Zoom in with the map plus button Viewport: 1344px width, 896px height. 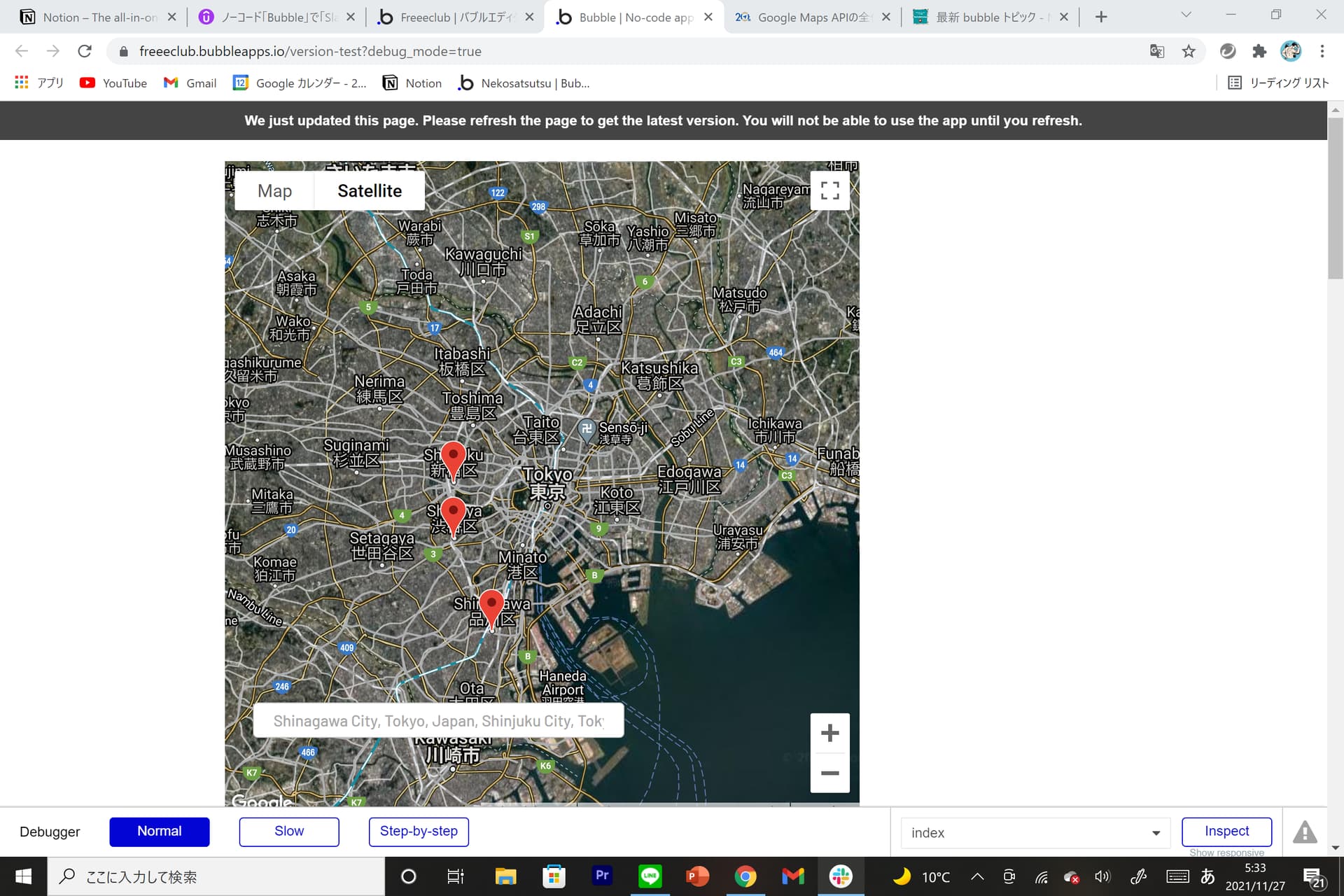(x=829, y=733)
